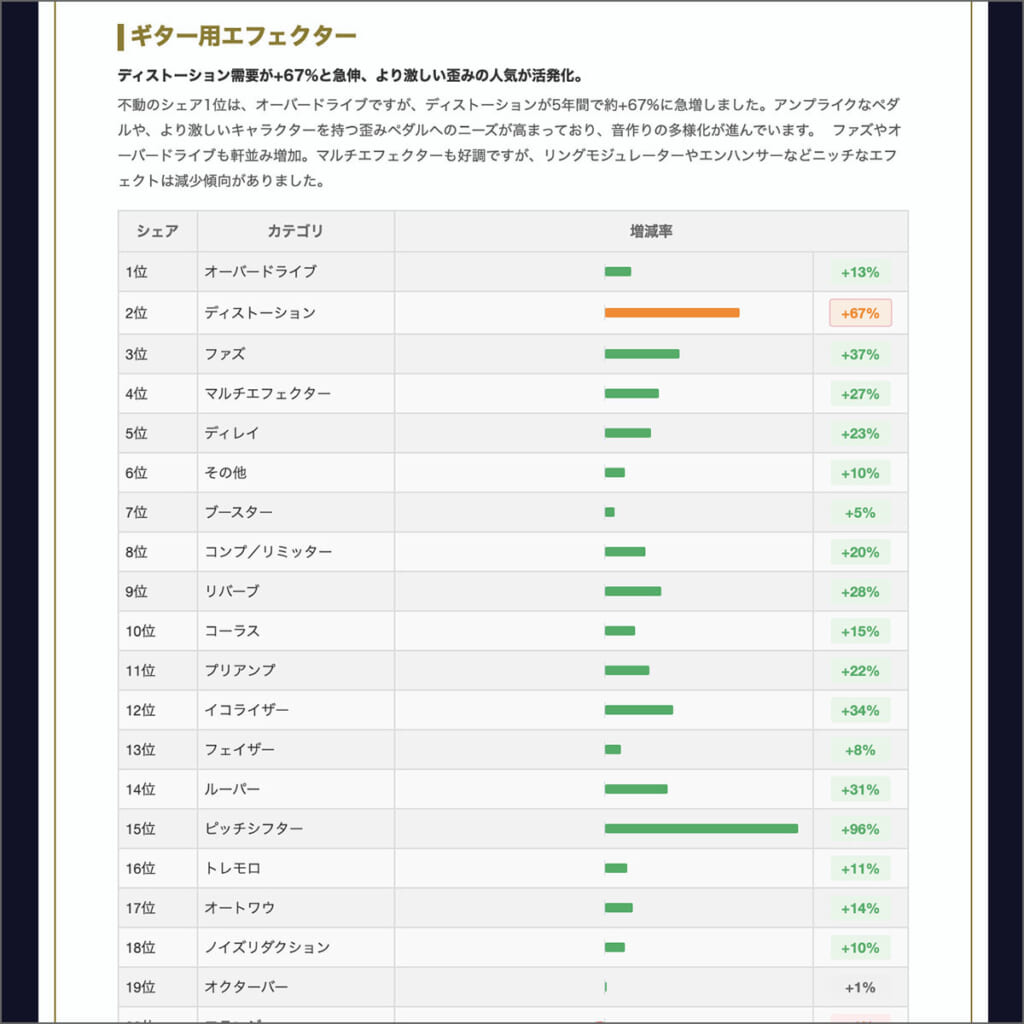
Task: Click the シェア column header
Action: pyautogui.click(x=156, y=231)
